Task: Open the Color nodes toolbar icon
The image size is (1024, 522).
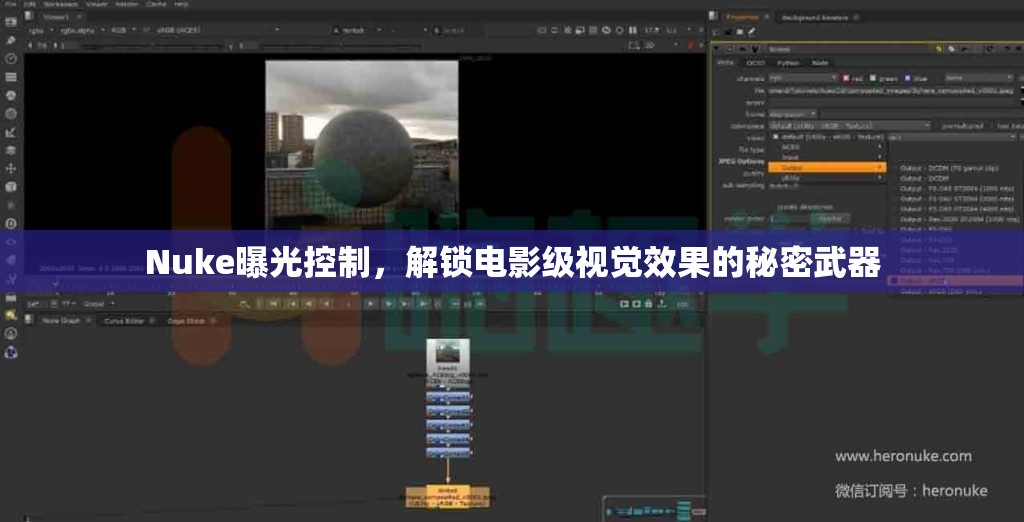Action: pyautogui.click(x=10, y=95)
